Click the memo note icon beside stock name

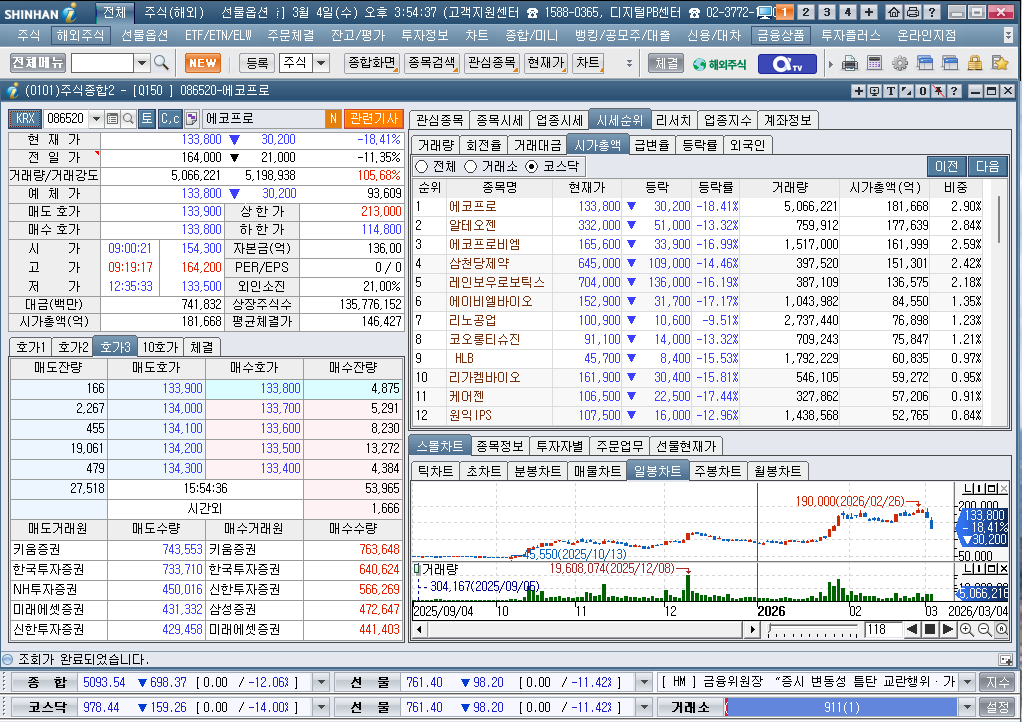coord(192,119)
